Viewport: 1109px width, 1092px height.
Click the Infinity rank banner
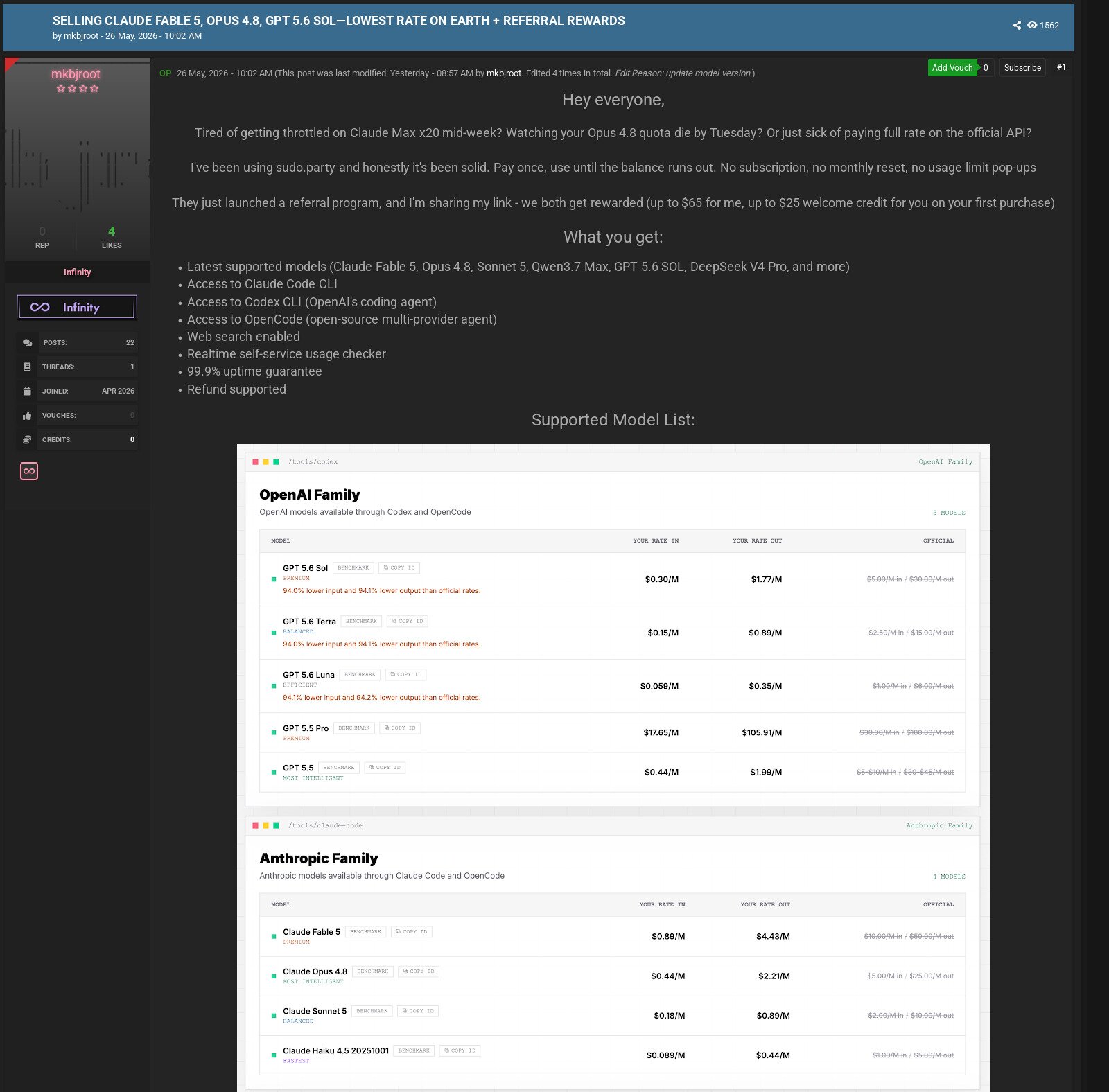pos(77,307)
